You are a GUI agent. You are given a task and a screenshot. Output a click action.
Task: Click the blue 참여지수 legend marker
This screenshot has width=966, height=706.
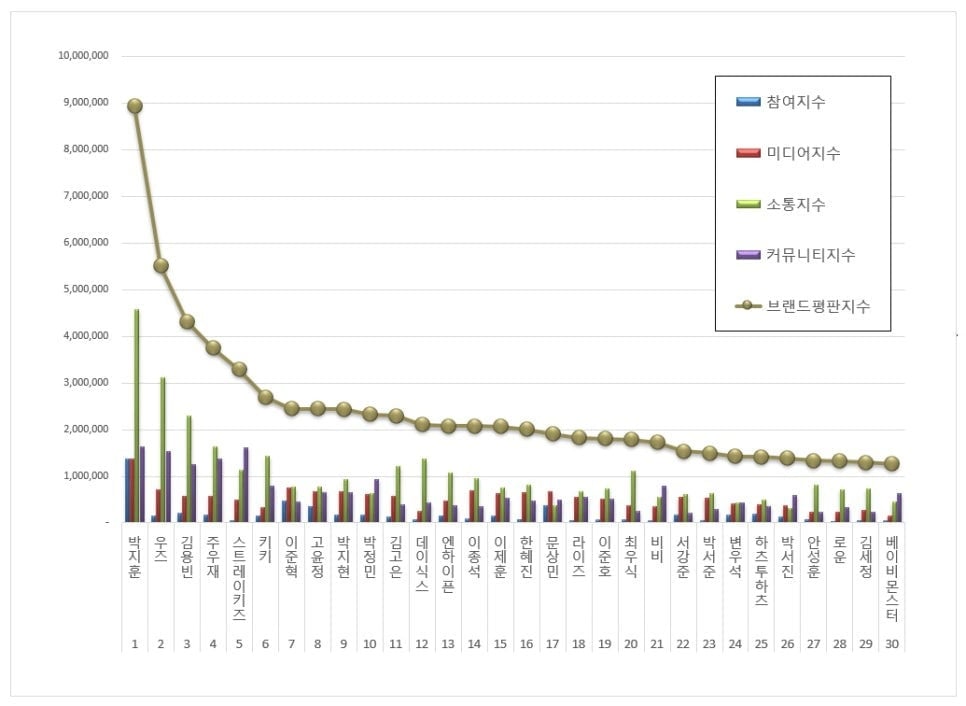747,102
